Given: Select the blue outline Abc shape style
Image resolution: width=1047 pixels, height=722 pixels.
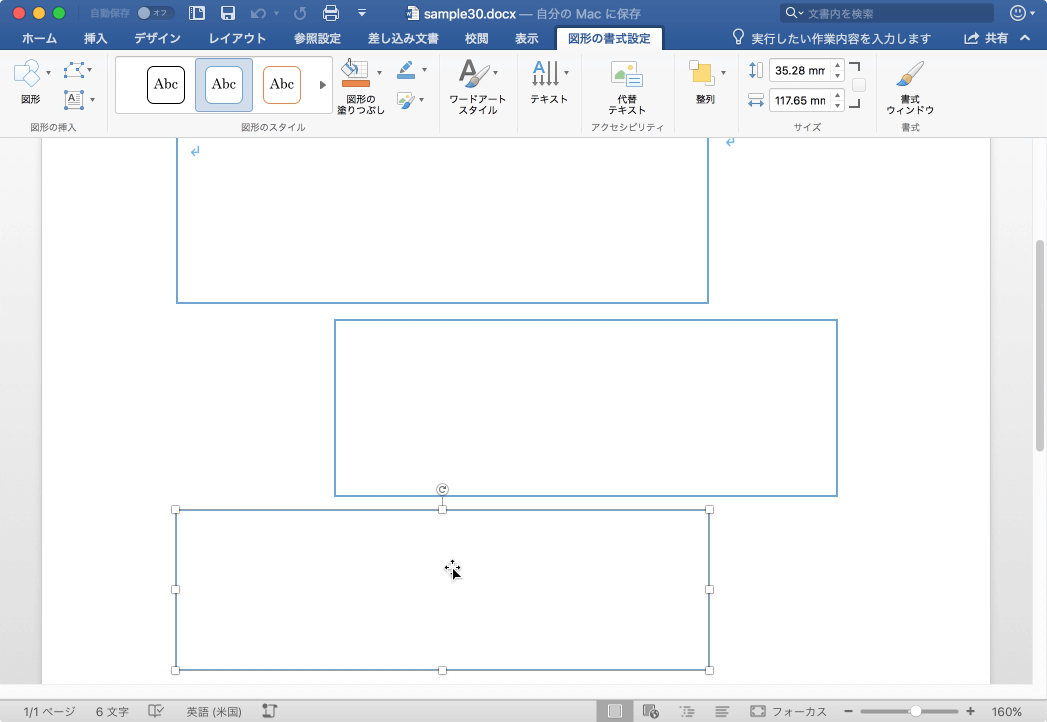Looking at the screenshot, I should [224, 85].
